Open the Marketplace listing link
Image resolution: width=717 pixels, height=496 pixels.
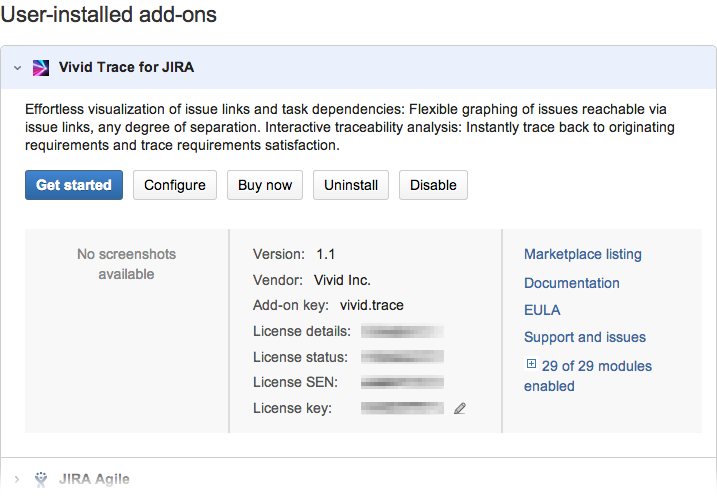pos(583,254)
